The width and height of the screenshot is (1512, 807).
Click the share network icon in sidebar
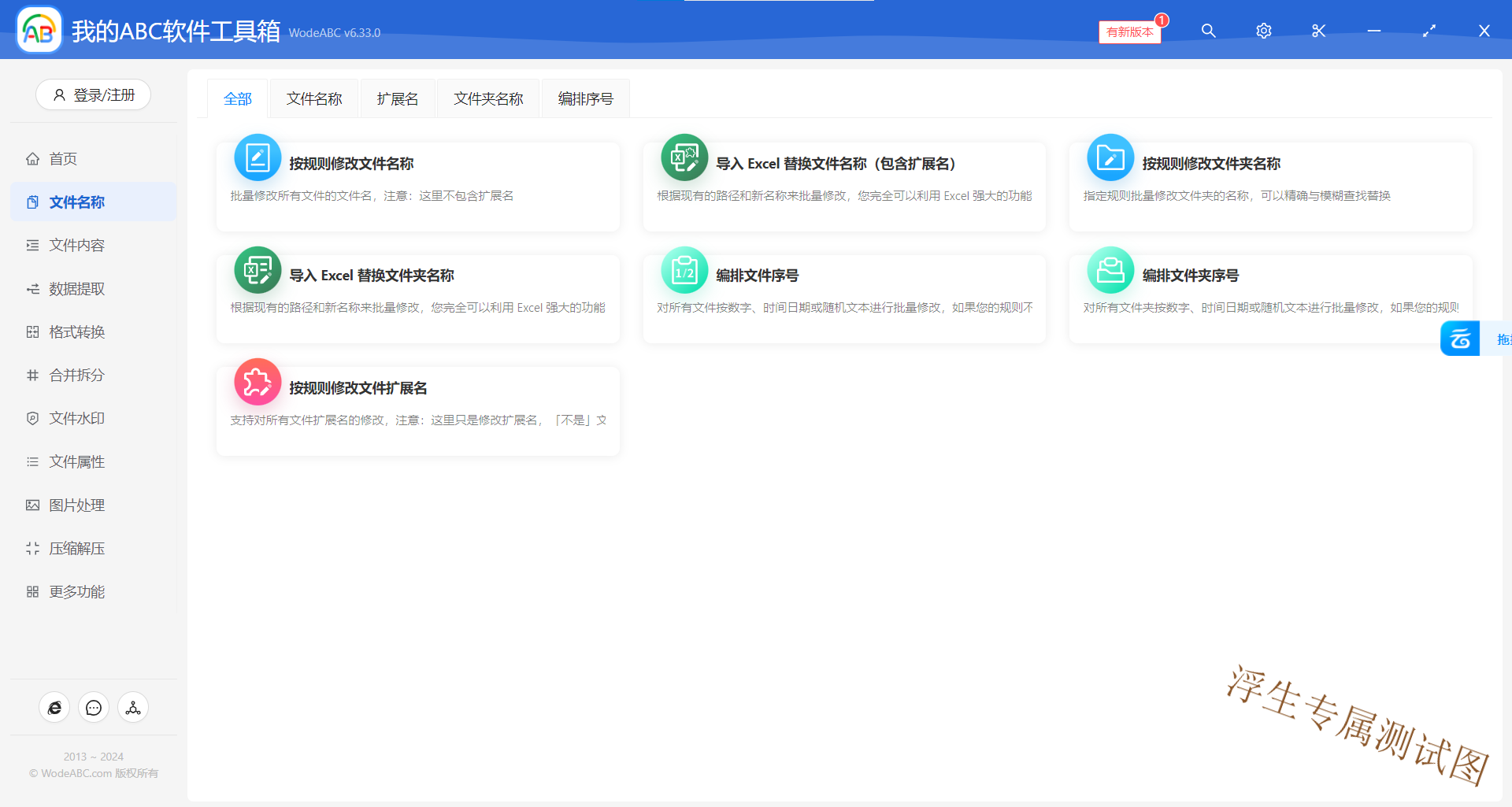133,708
